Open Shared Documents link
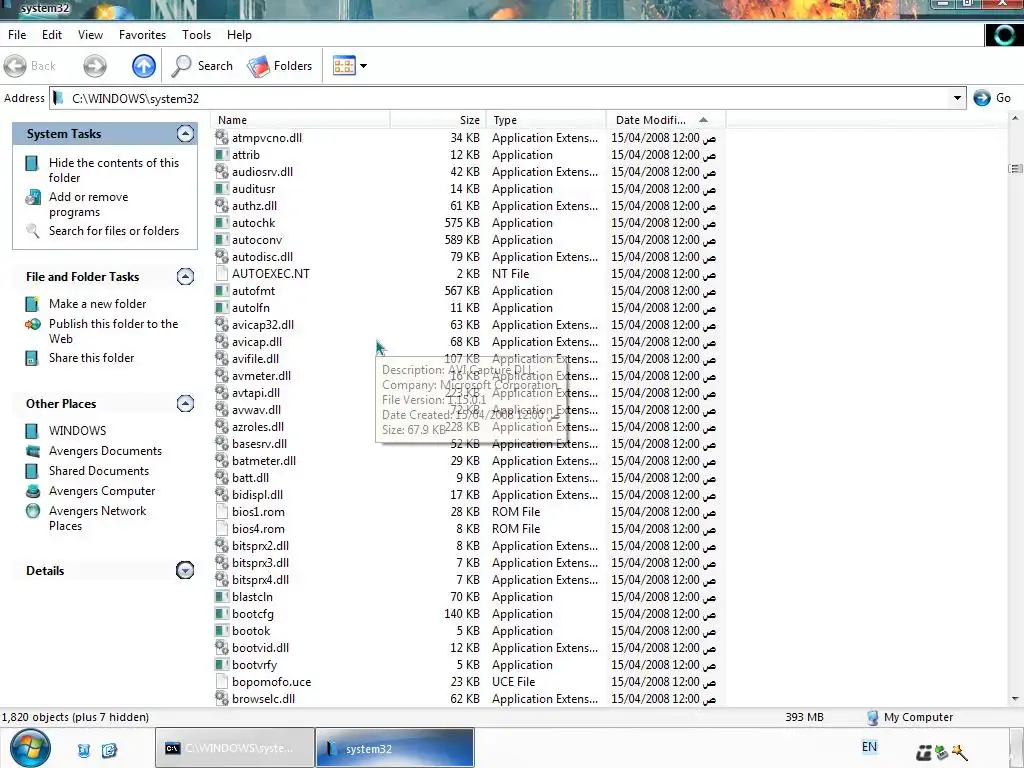 tap(99, 471)
